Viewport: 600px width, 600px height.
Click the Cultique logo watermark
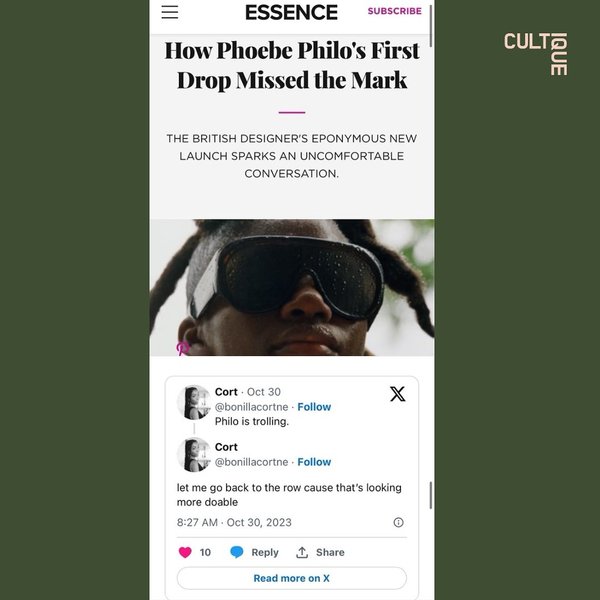[x=536, y=52]
